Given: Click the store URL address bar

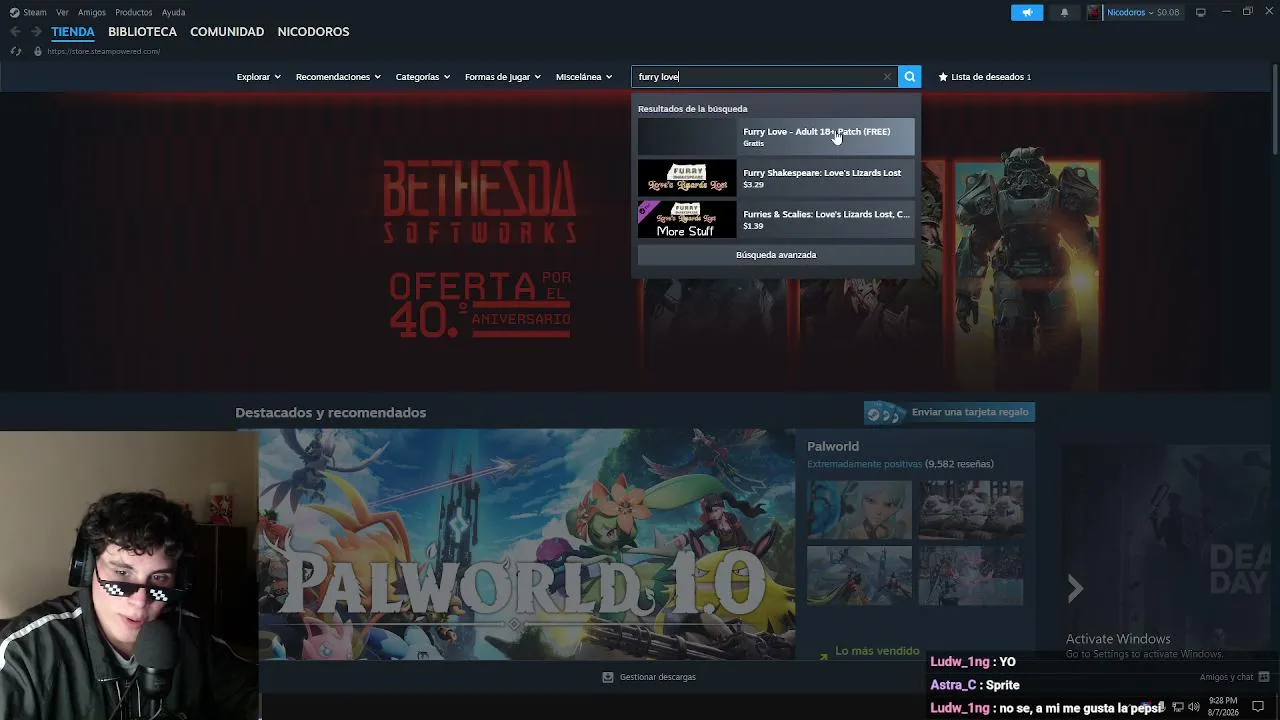Looking at the screenshot, I should tap(103, 51).
